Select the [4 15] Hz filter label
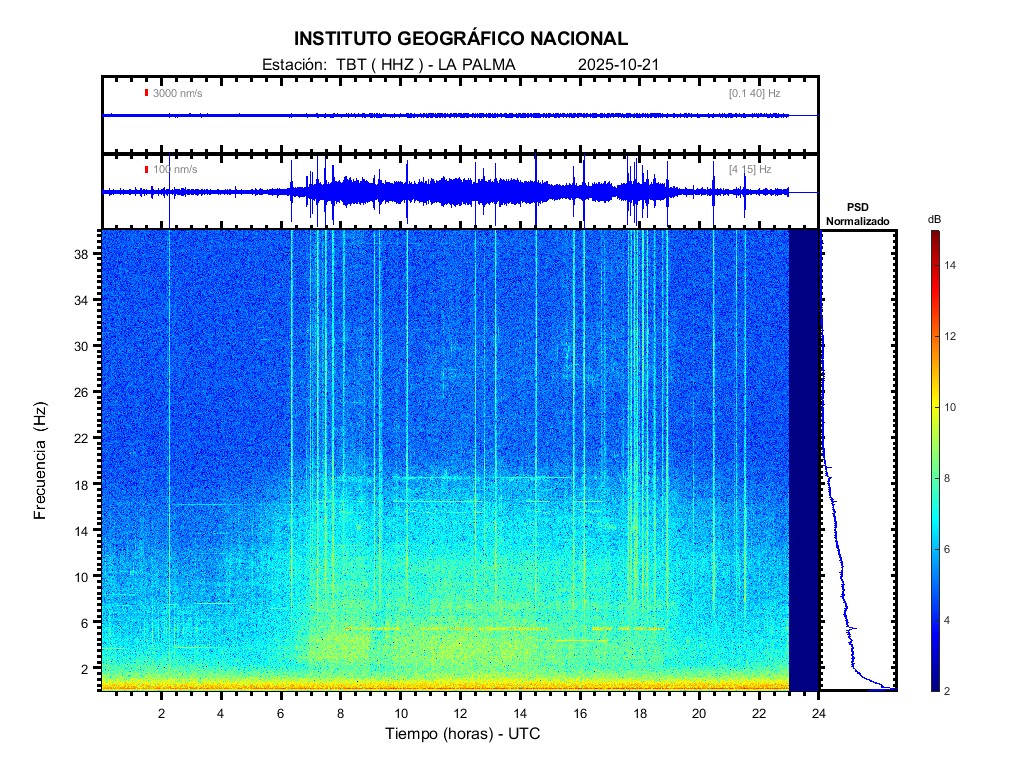Viewport: 1024px width, 768px height. click(x=750, y=169)
